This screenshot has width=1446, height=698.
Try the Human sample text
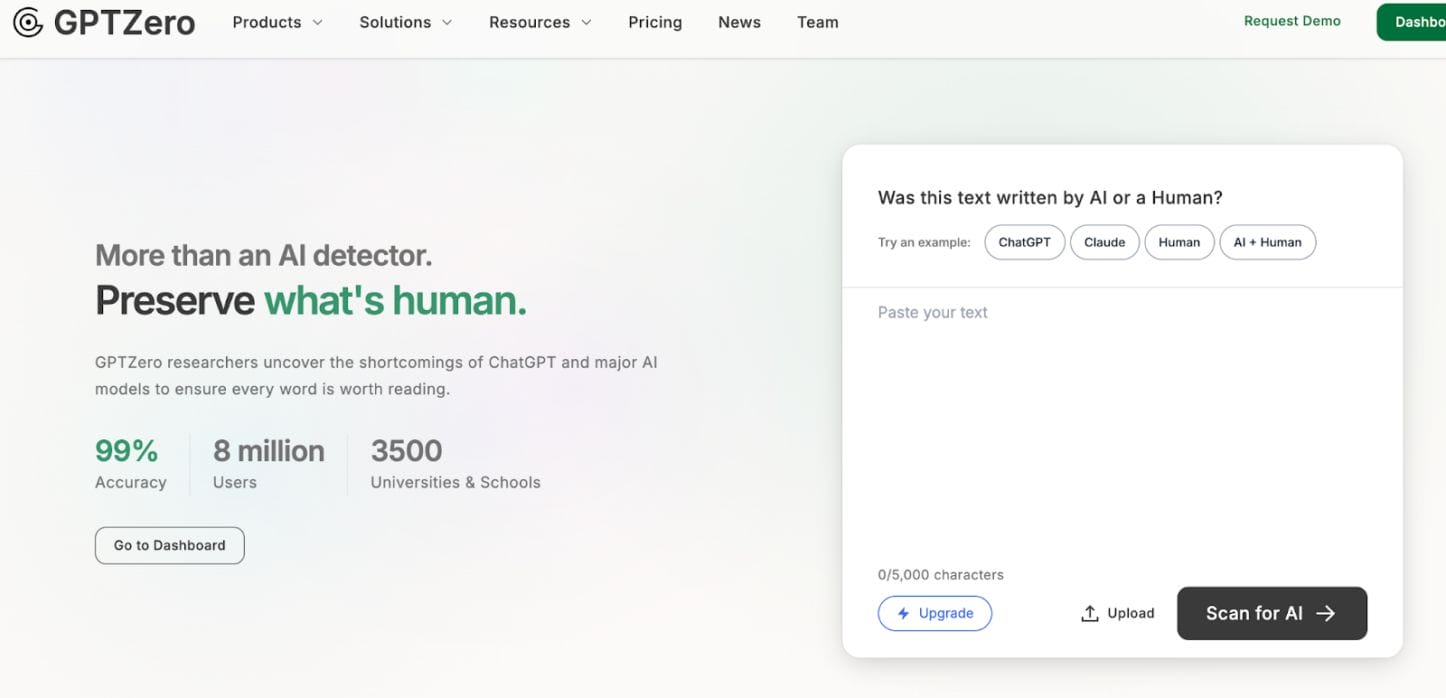(x=1179, y=242)
